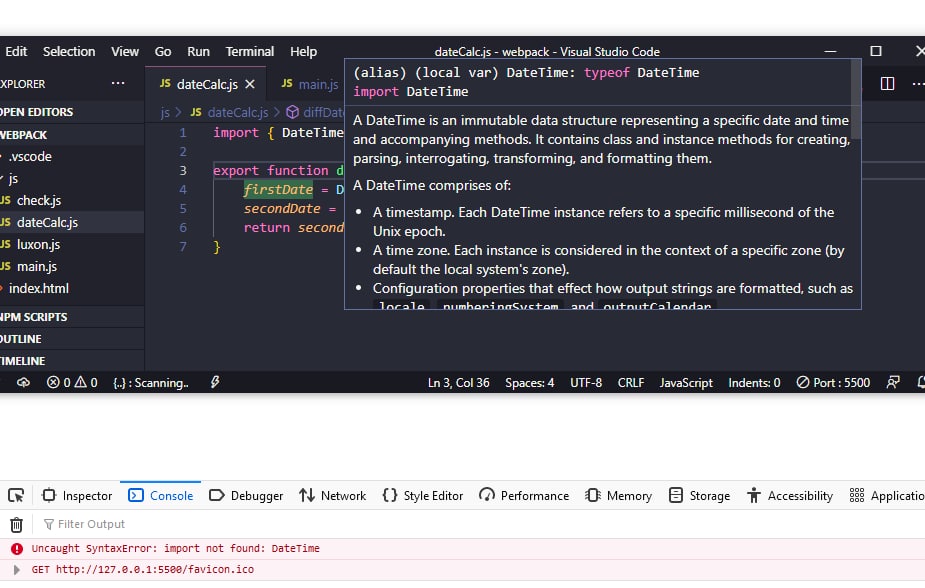Open the Style Editor devtools tab
The height and width of the screenshot is (588, 925).
[x=422, y=495]
